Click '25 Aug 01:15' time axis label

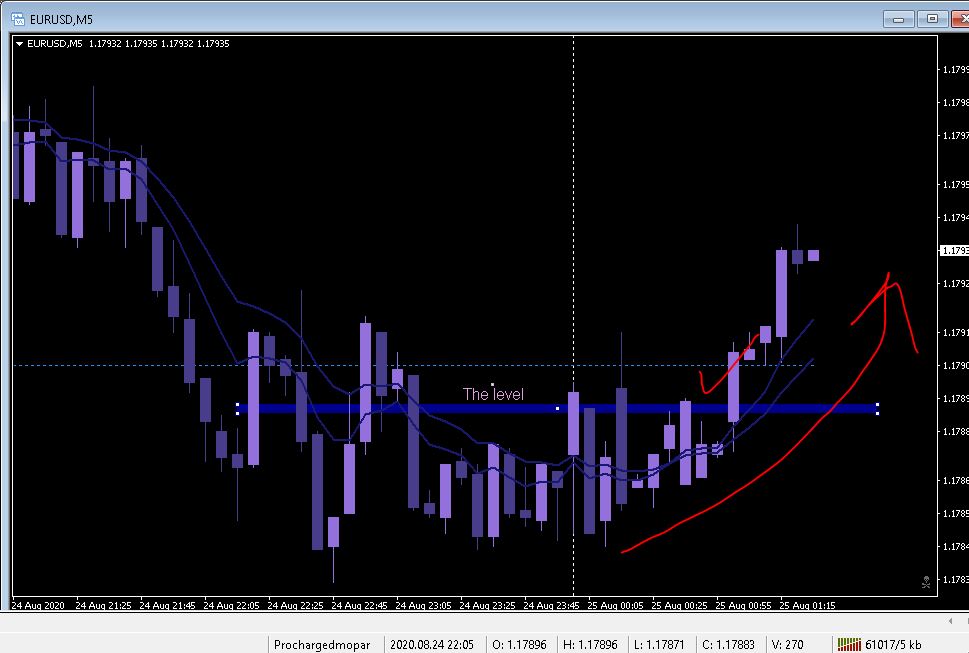(x=807, y=605)
